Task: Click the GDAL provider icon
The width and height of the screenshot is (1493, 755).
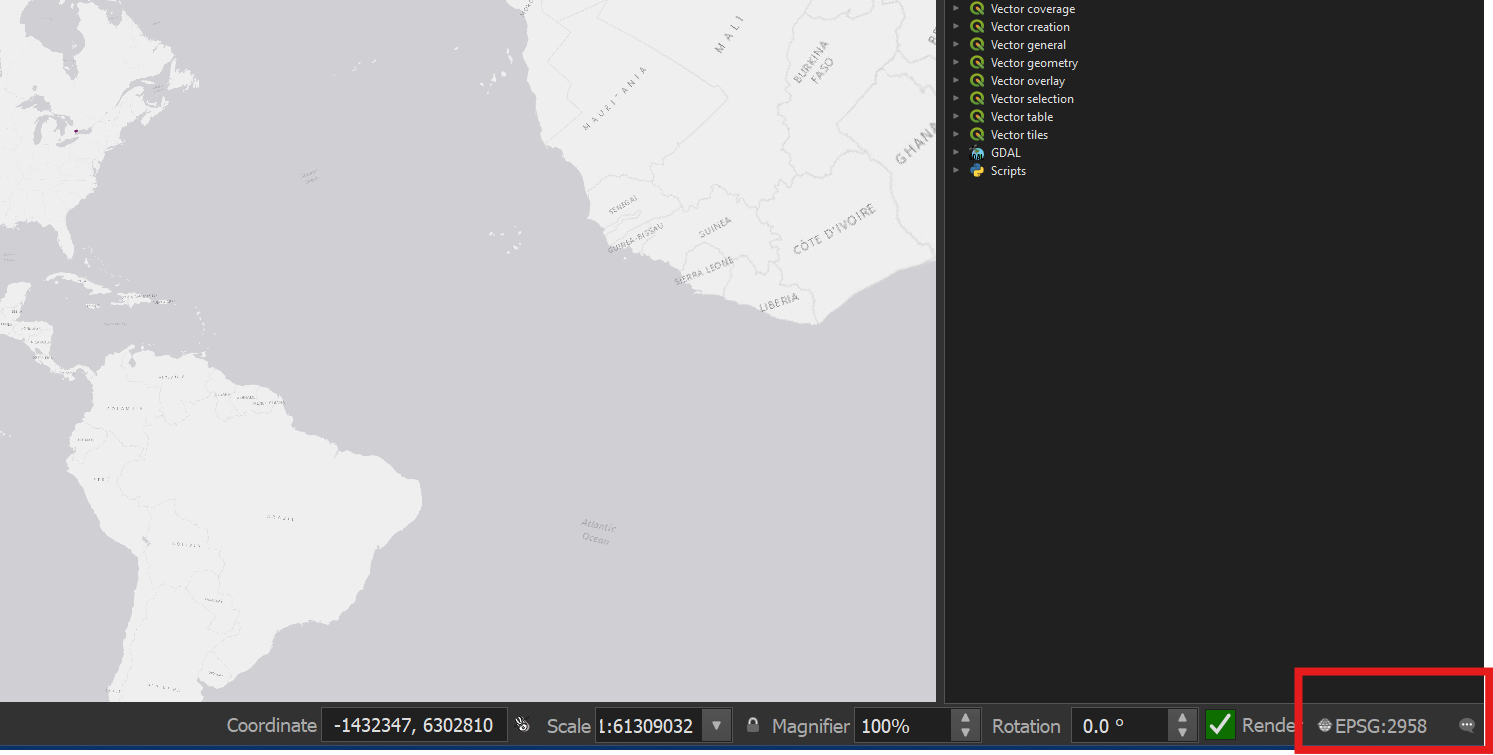Action: pos(977,153)
